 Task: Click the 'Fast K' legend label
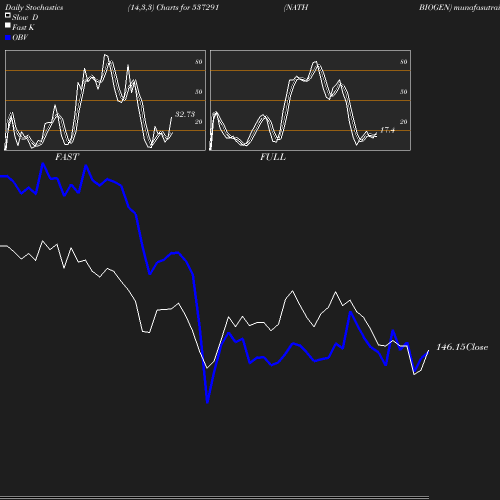coord(23,27)
